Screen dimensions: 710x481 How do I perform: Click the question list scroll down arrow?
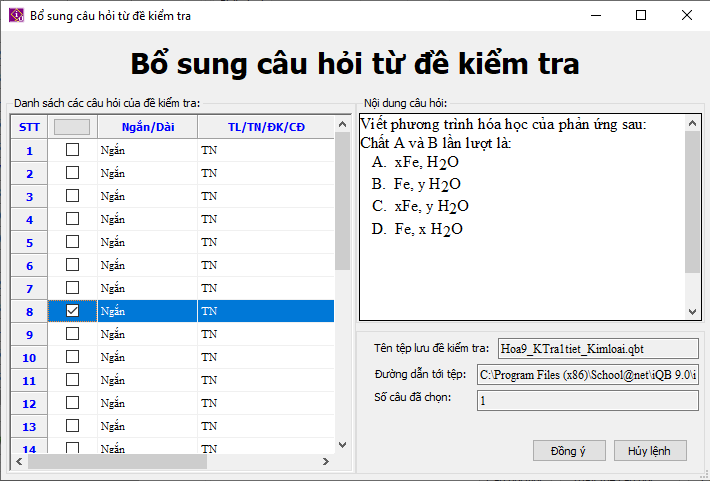click(343, 445)
